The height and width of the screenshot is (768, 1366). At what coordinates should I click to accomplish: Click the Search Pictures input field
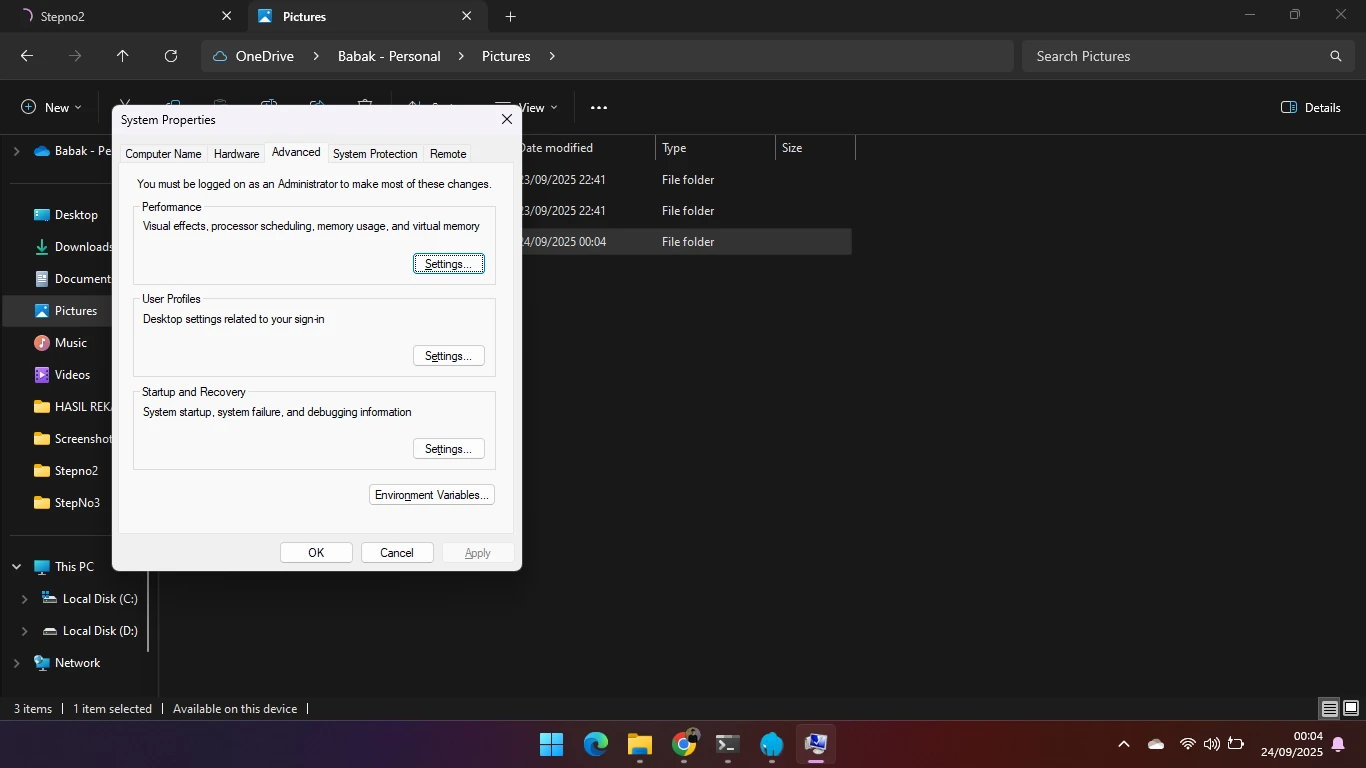coord(1175,56)
